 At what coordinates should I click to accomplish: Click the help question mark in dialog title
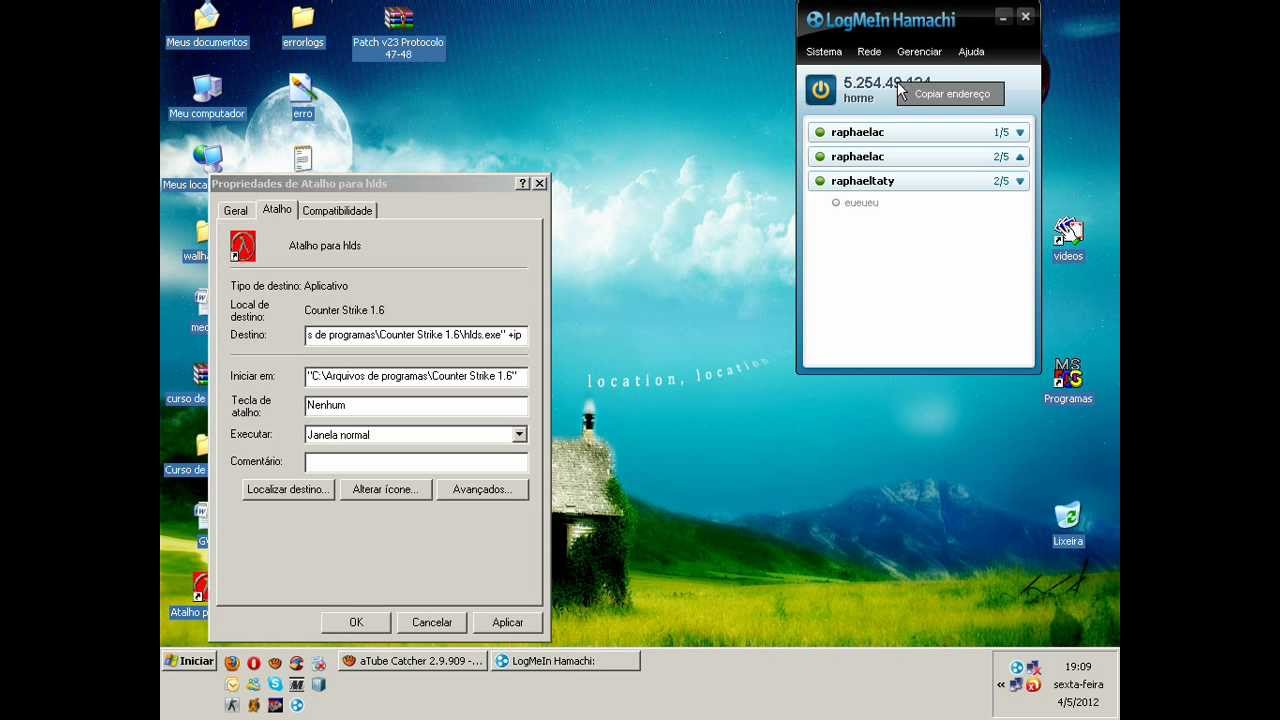pyautogui.click(x=523, y=184)
